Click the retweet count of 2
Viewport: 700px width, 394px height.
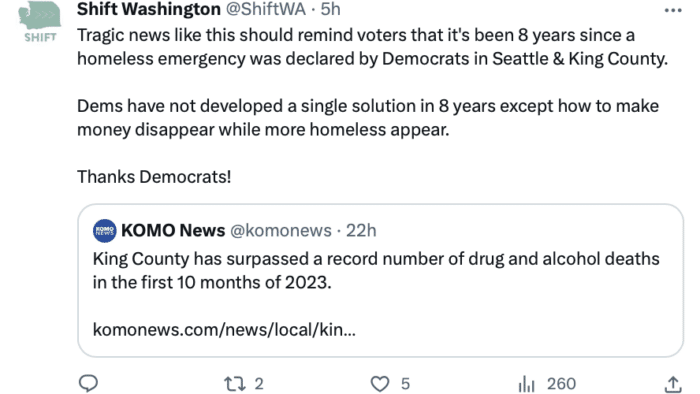point(259,384)
